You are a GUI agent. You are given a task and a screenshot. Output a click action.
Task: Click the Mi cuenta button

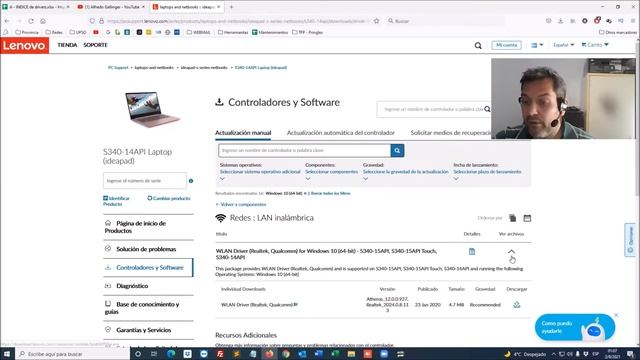click(506, 45)
